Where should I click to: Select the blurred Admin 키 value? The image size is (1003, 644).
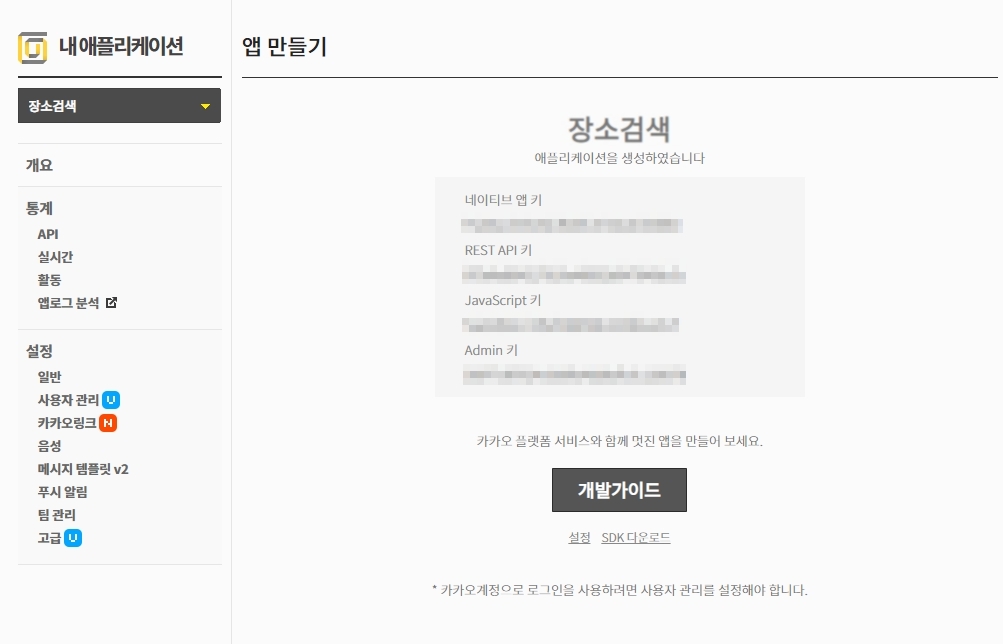click(x=574, y=375)
